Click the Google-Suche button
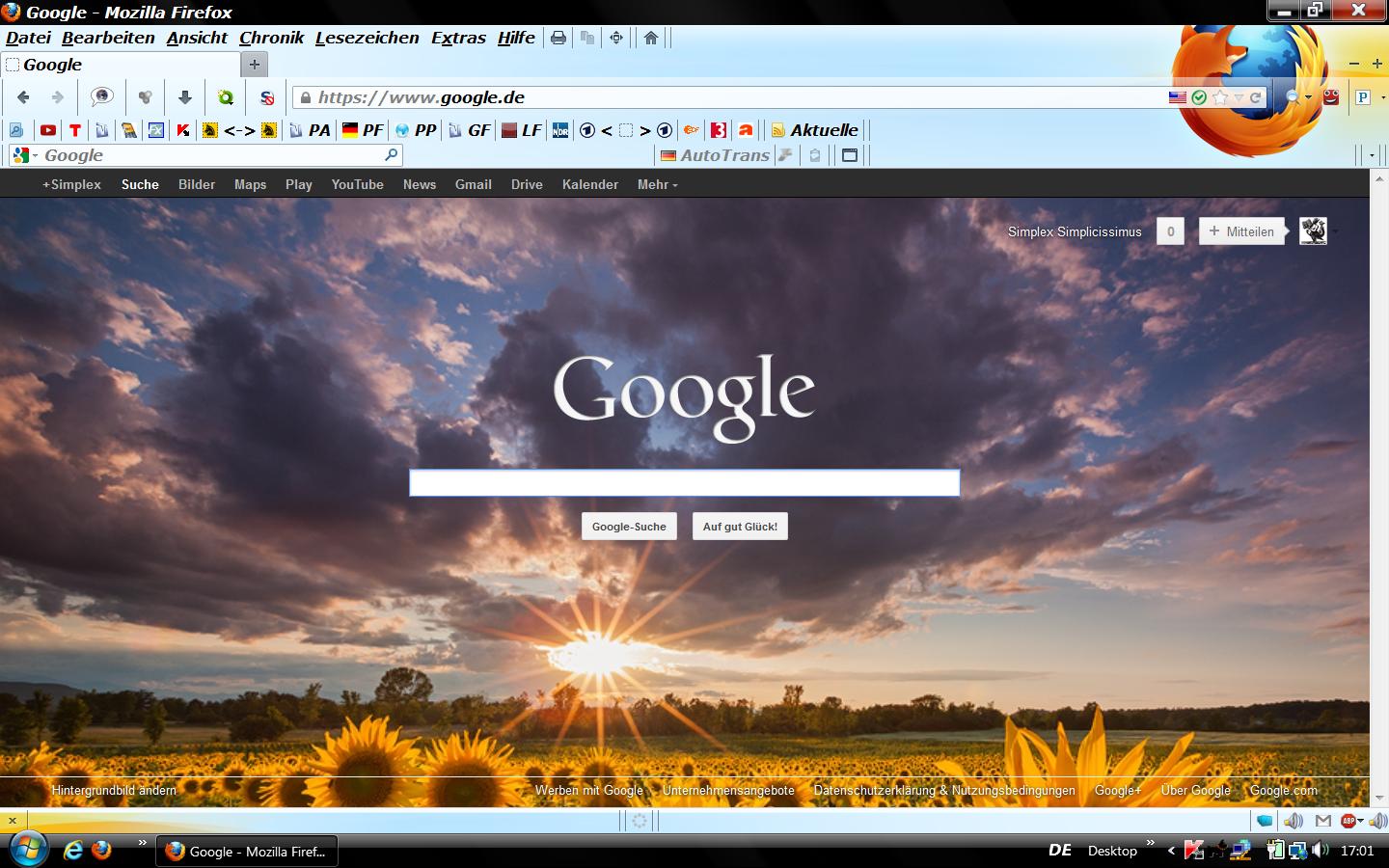This screenshot has width=1389, height=868. 629,527
